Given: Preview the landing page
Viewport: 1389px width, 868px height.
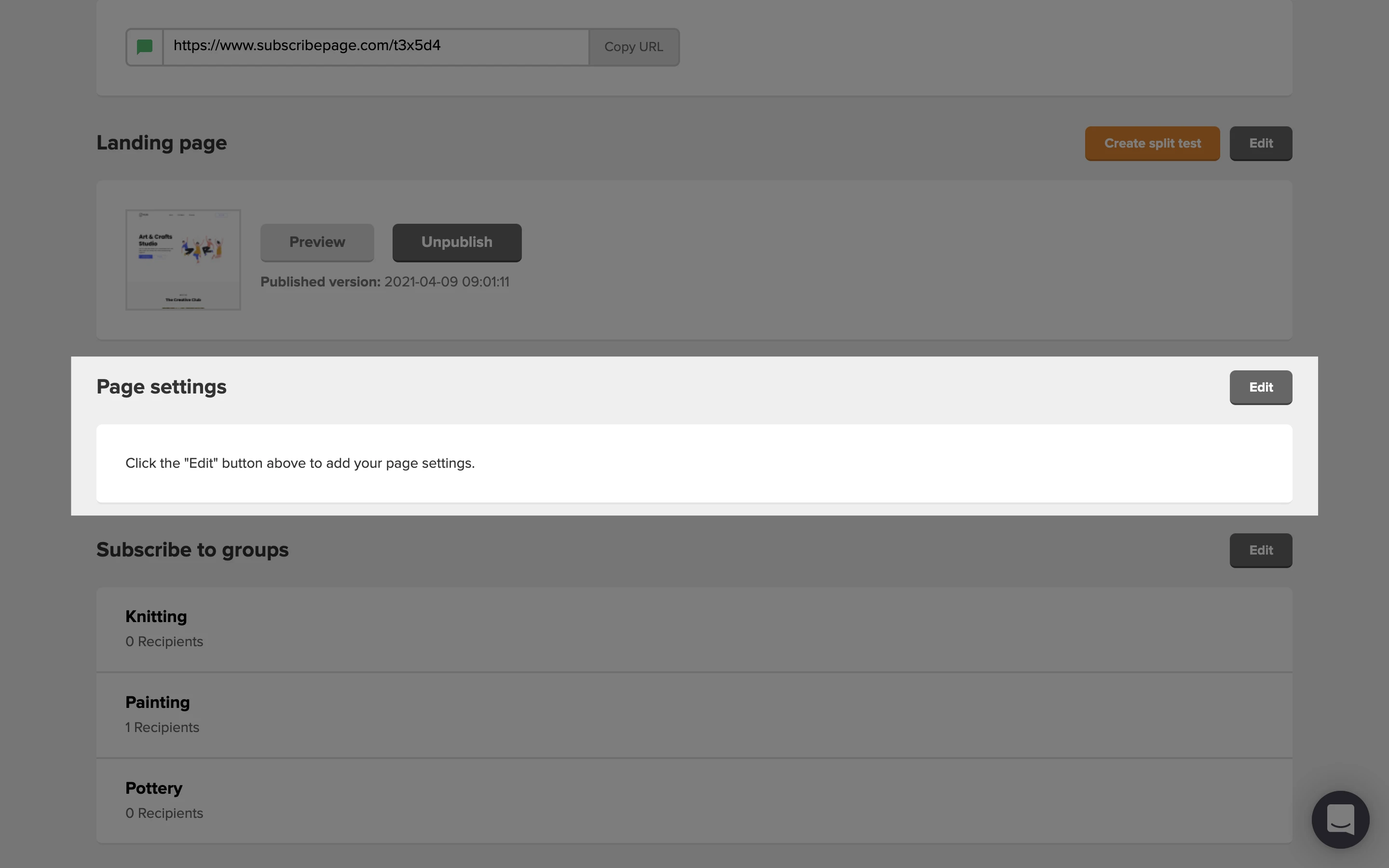Looking at the screenshot, I should pos(317,242).
